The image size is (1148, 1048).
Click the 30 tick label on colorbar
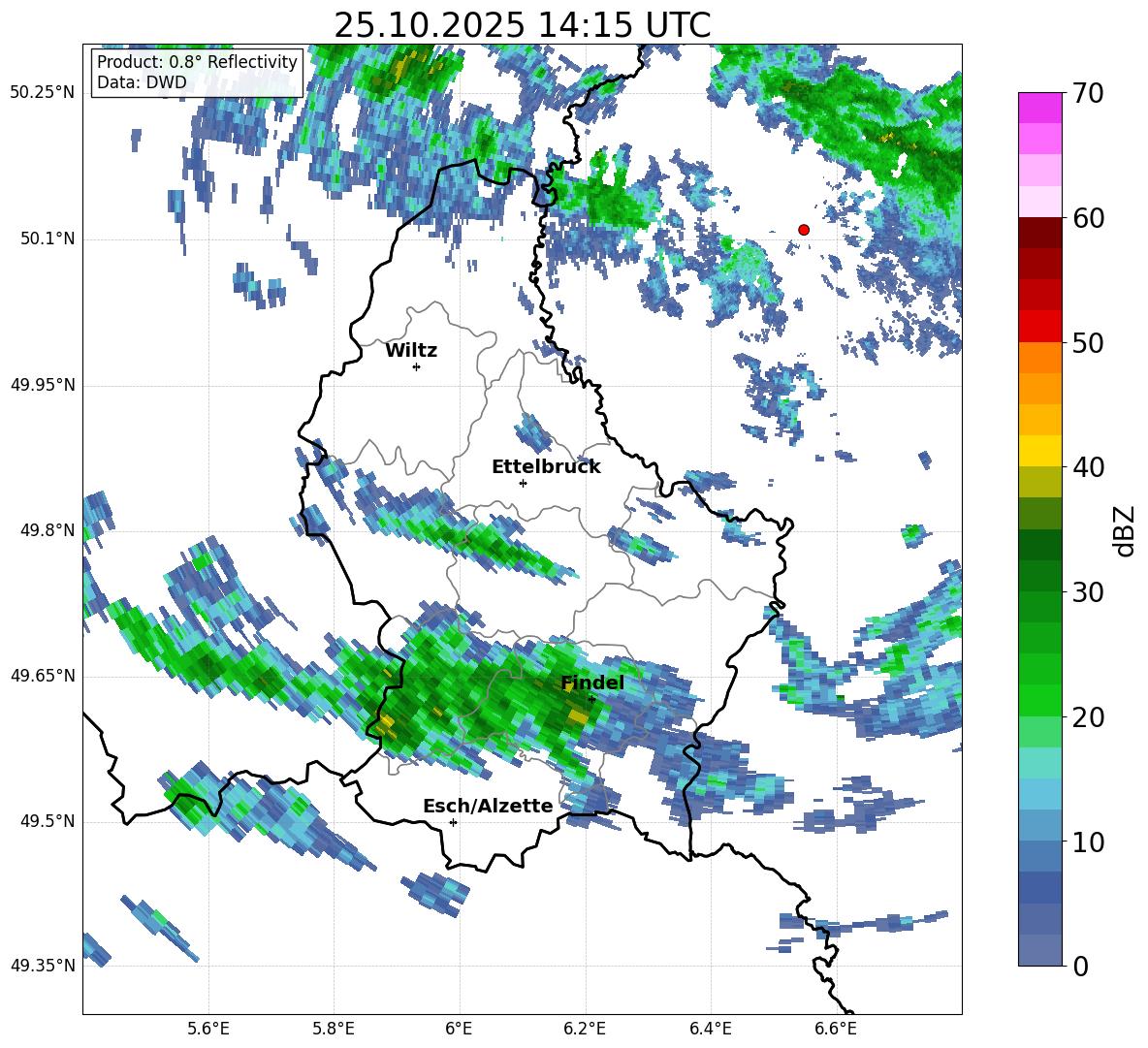(x=1087, y=592)
